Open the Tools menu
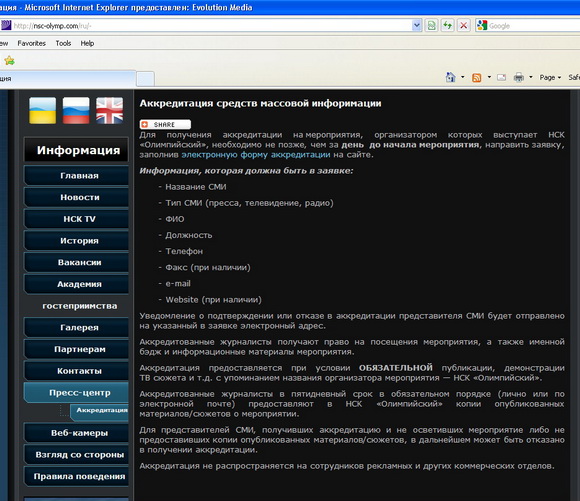The width and height of the screenshot is (580, 501). [63, 43]
